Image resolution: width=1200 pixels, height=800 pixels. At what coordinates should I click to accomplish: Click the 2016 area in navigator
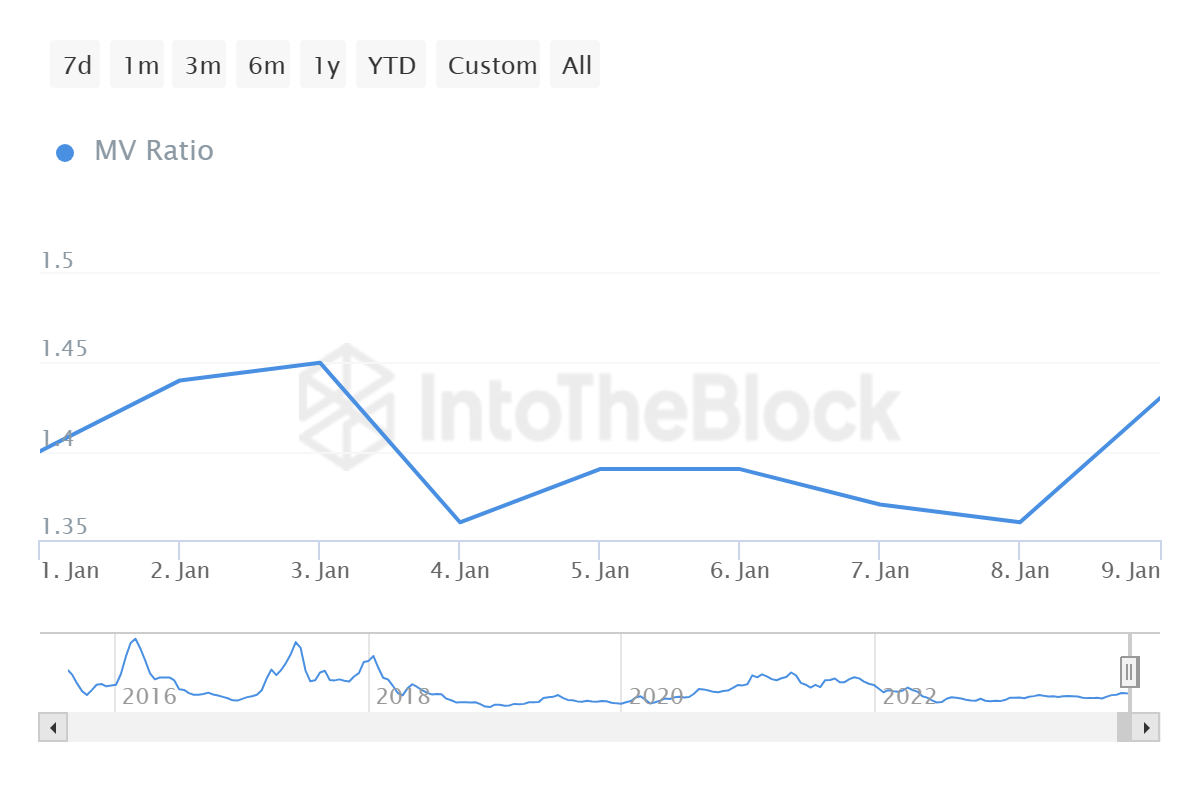click(x=149, y=695)
